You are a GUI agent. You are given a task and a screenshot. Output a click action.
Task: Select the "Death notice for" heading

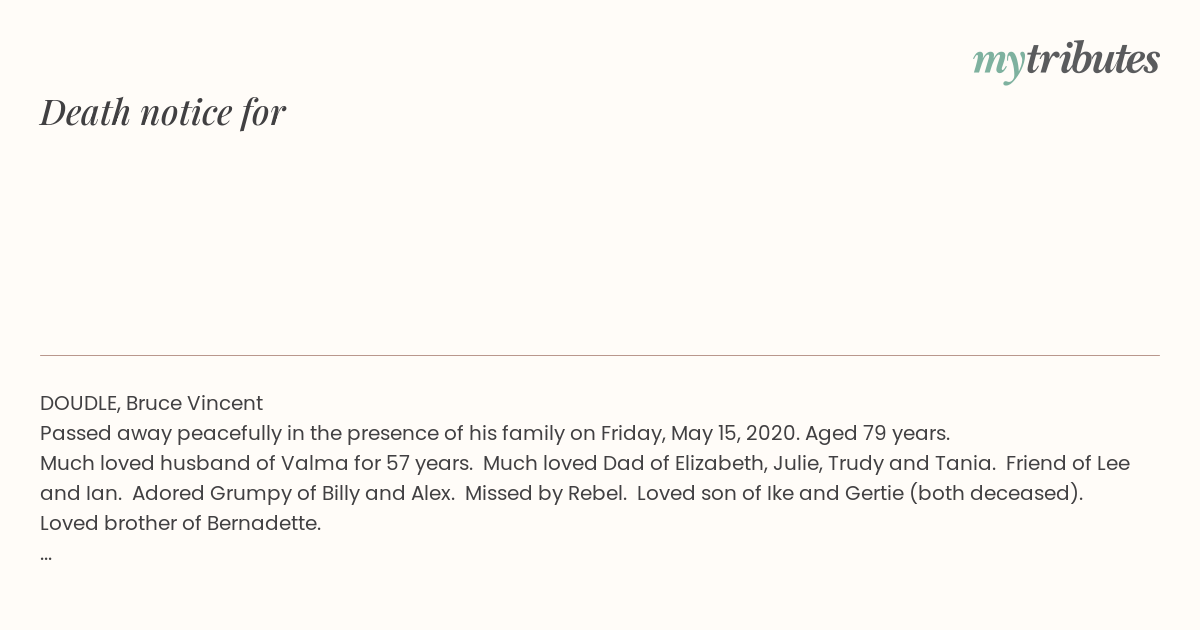pos(163,112)
